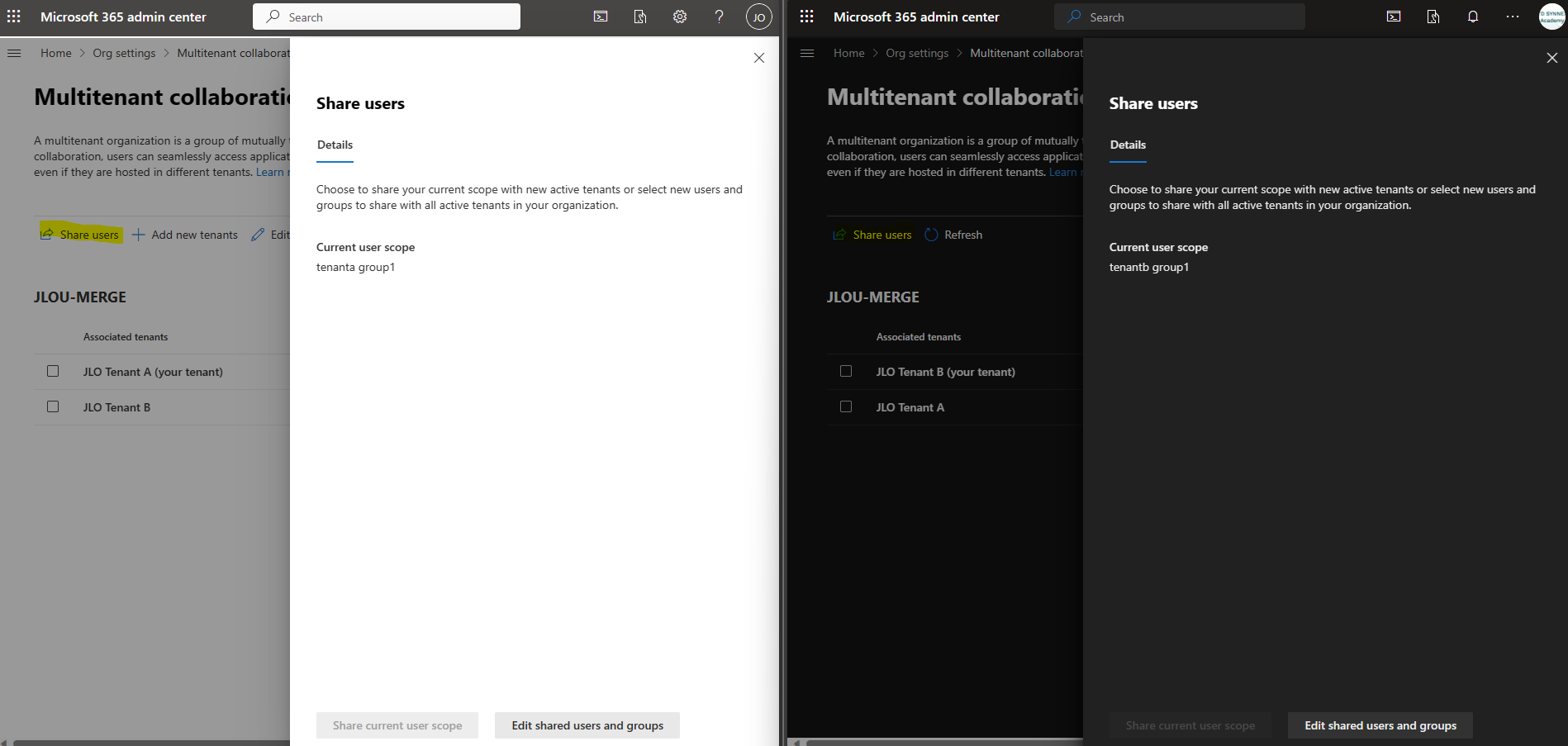
Task: Click the document download icon in right header
Action: tap(1433, 17)
